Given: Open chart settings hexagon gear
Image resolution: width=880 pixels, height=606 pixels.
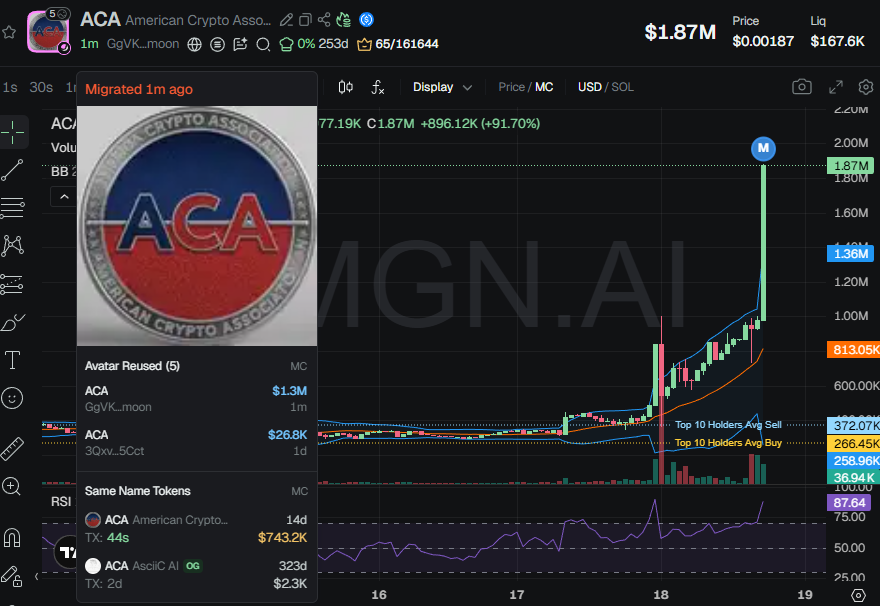Looking at the screenshot, I should click(866, 87).
